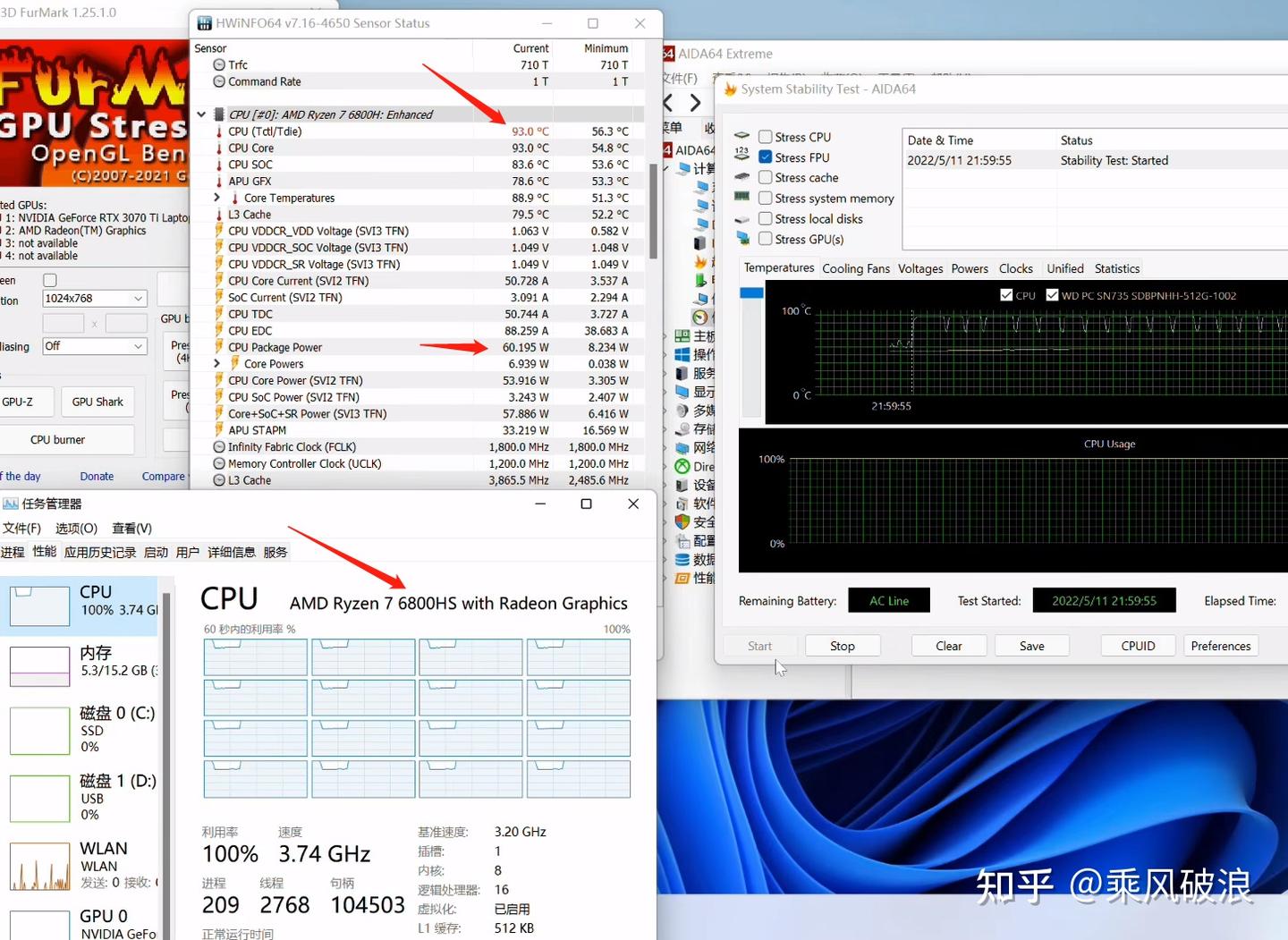Click the multimedia icon in AIDA64 sidebar
Viewport: 1288px width, 940px height.
click(682, 409)
